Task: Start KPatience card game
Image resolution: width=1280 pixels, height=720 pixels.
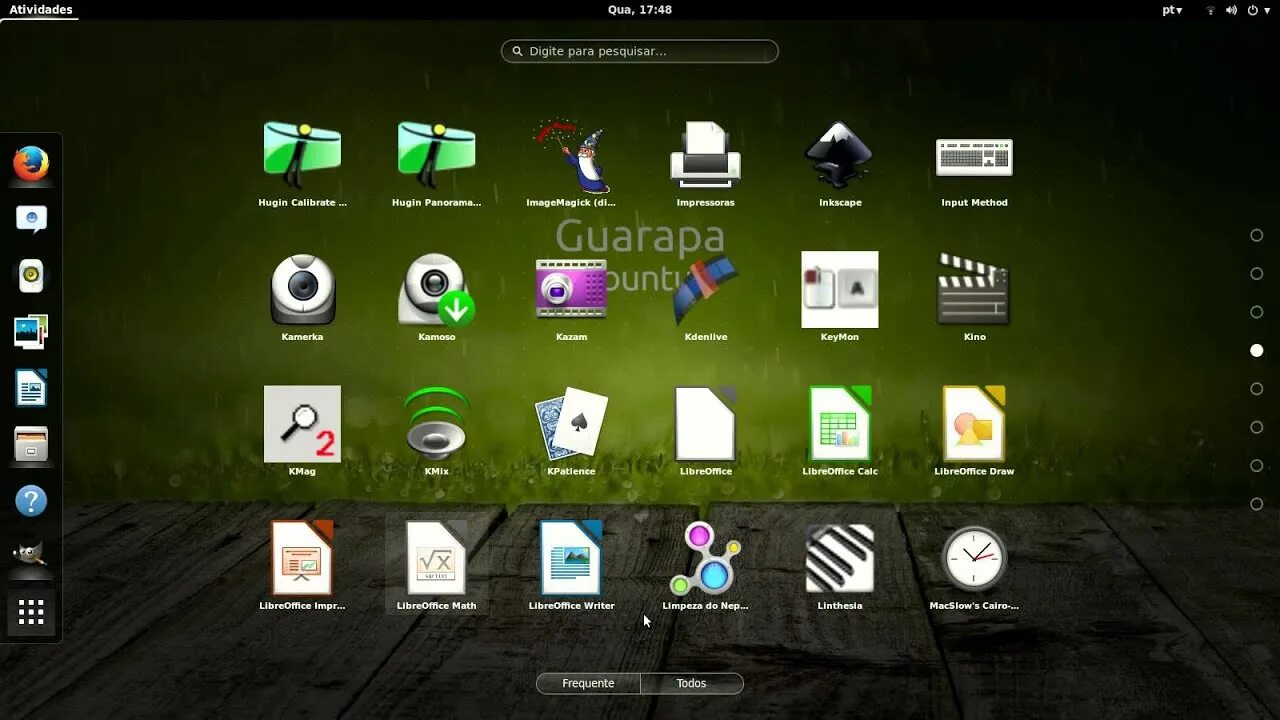Action: click(x=571, y=433)
